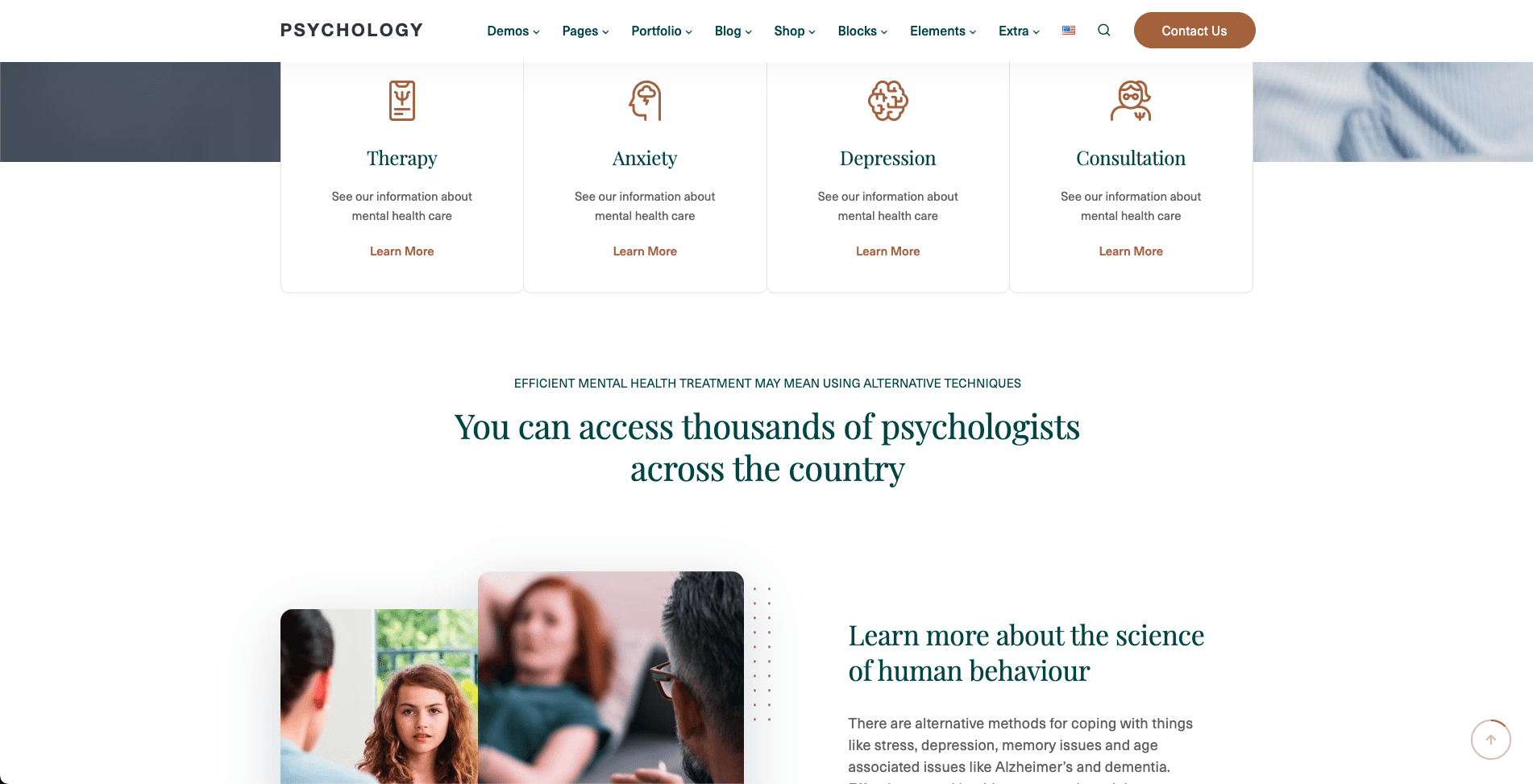This screenshot has width=1533, height=784.
Task: Click Learn More under Therapy
Action: point(402,251)
